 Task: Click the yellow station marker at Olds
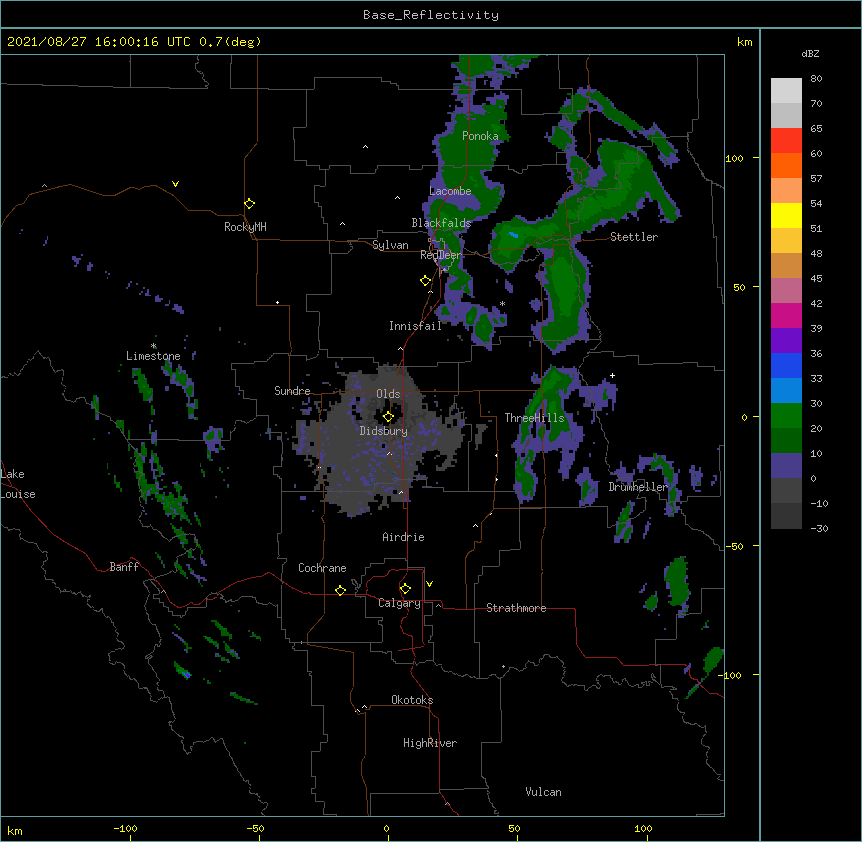[x=388, y=417]
